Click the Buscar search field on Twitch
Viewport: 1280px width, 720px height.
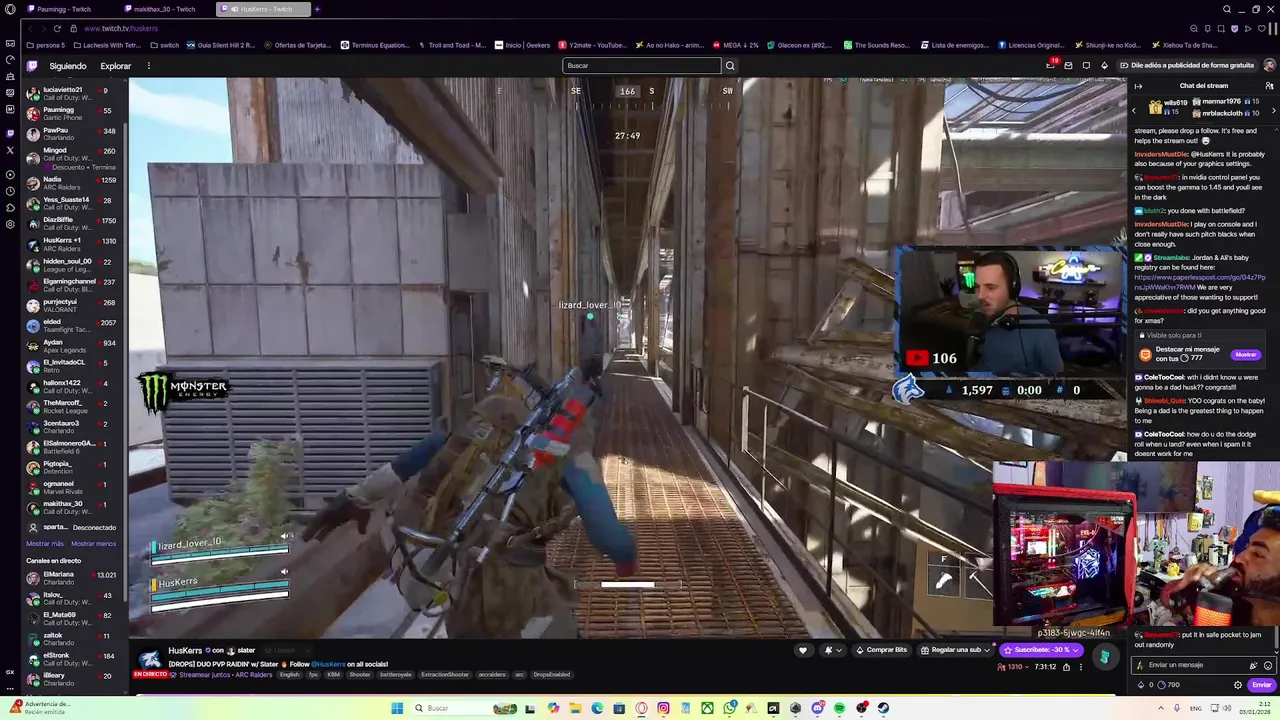pos(641,66)
